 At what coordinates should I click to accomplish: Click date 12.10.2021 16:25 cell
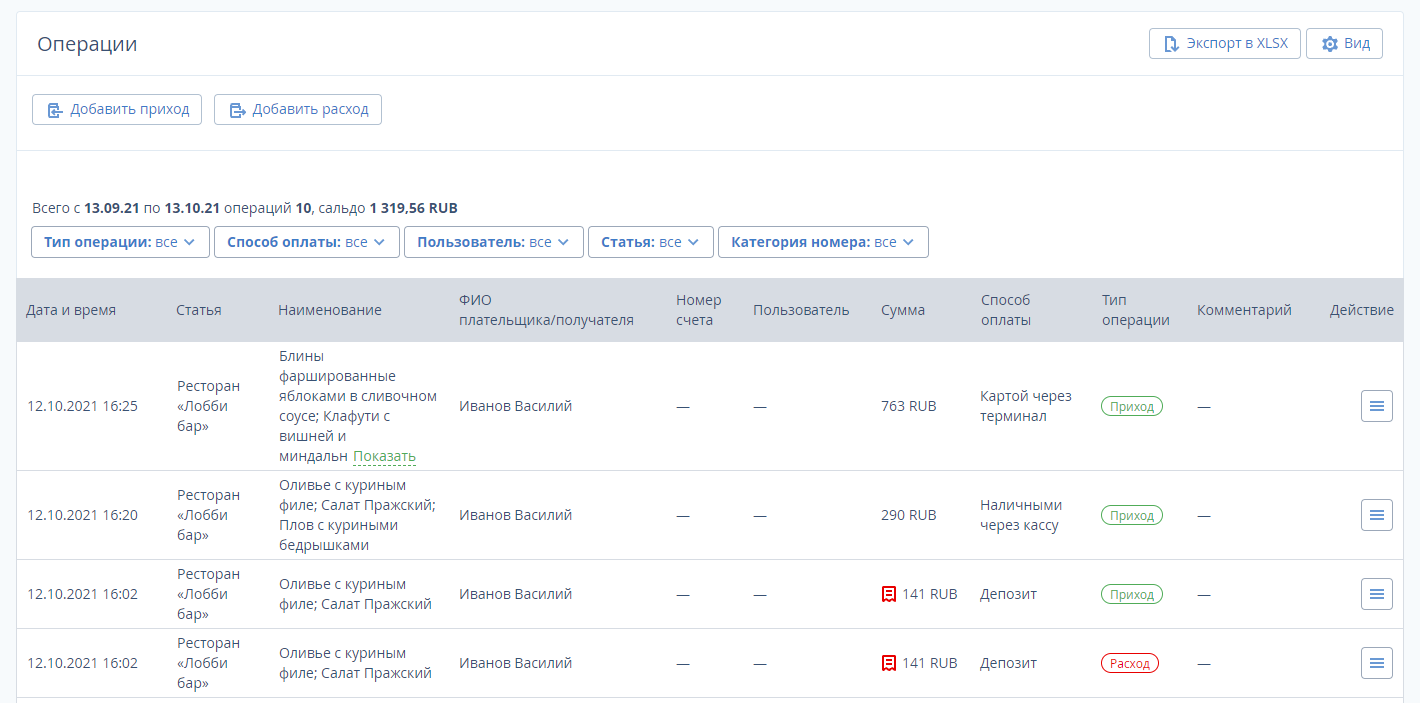[82, 406]
